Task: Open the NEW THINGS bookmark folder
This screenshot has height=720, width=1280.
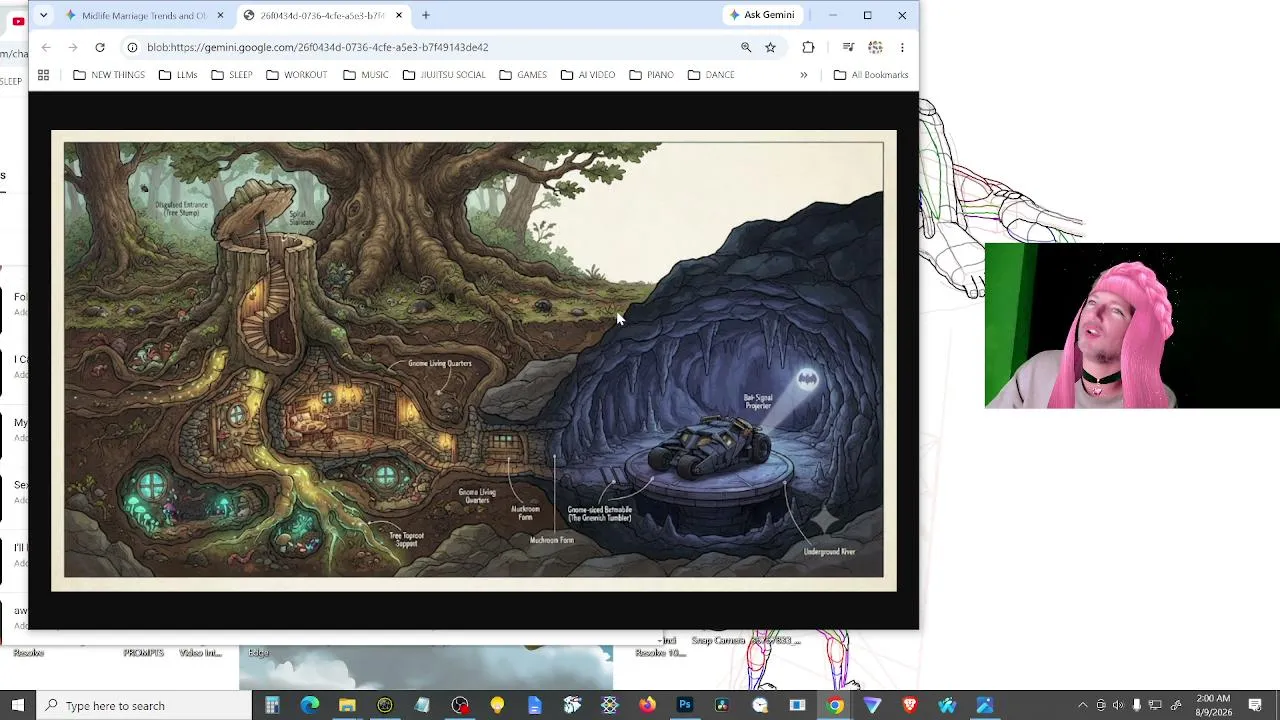Action: coord(109,75)
